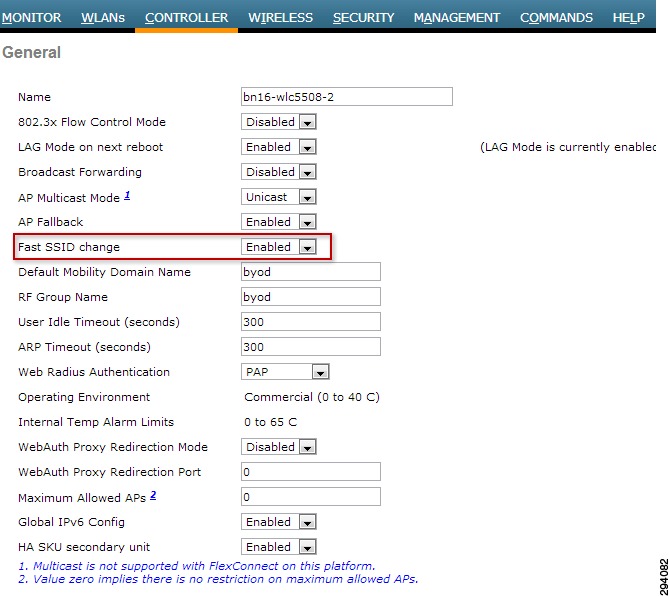The image size is (669, 596).
Task: Expand the Fast SSID change dropdown
Action: [x=279, y=247]
